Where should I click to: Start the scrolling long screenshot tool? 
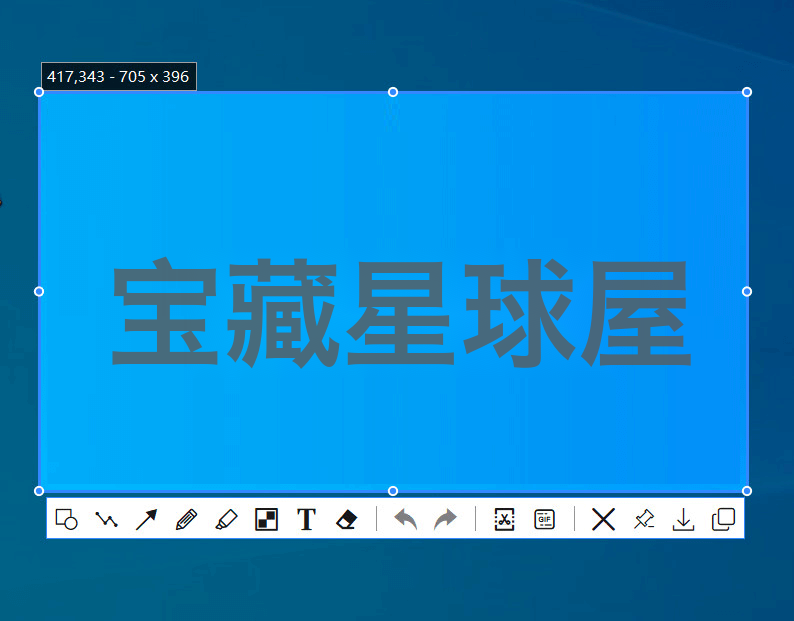pos(504,519)
